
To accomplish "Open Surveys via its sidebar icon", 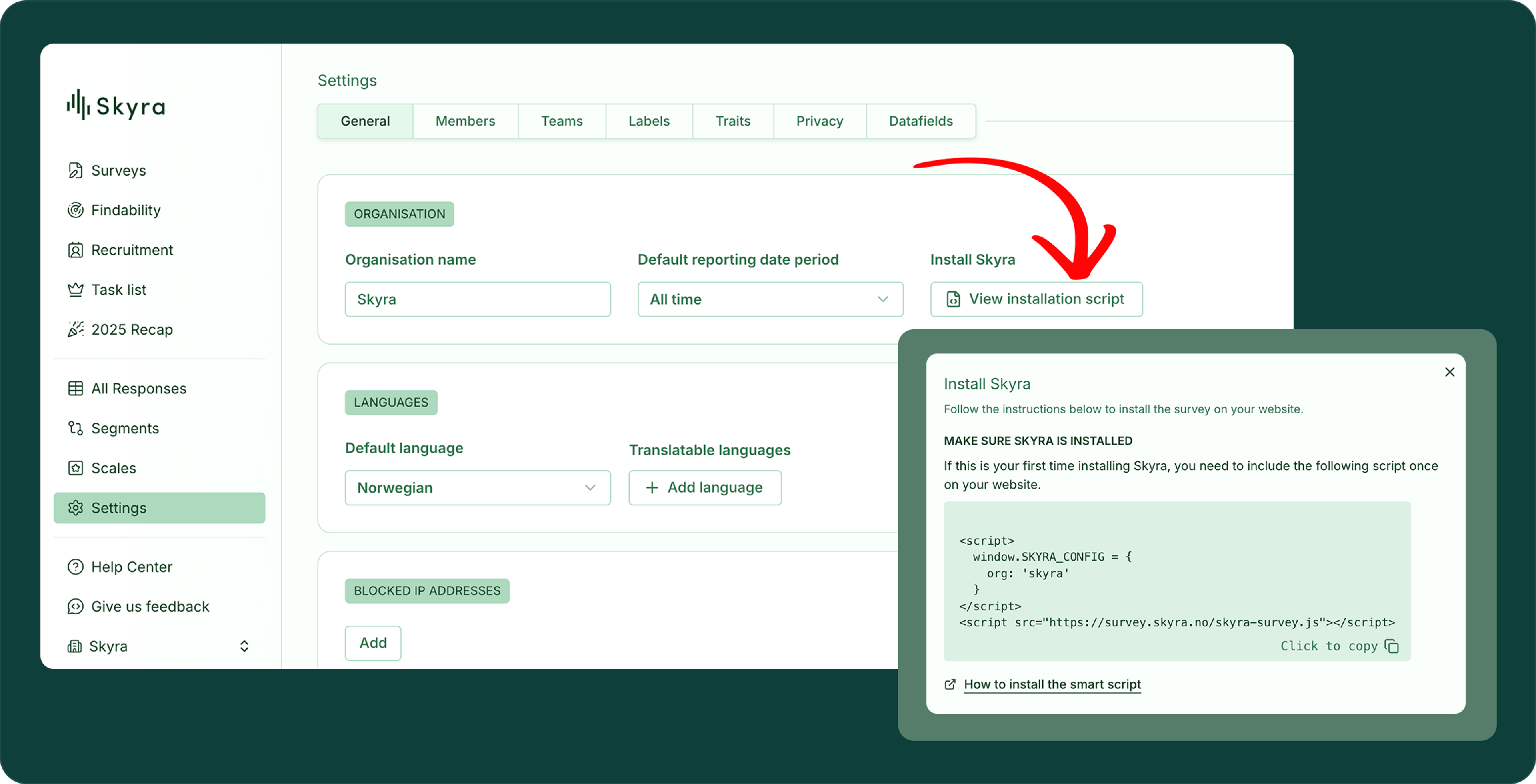I will pyautogui.click(x=76, y=170).
